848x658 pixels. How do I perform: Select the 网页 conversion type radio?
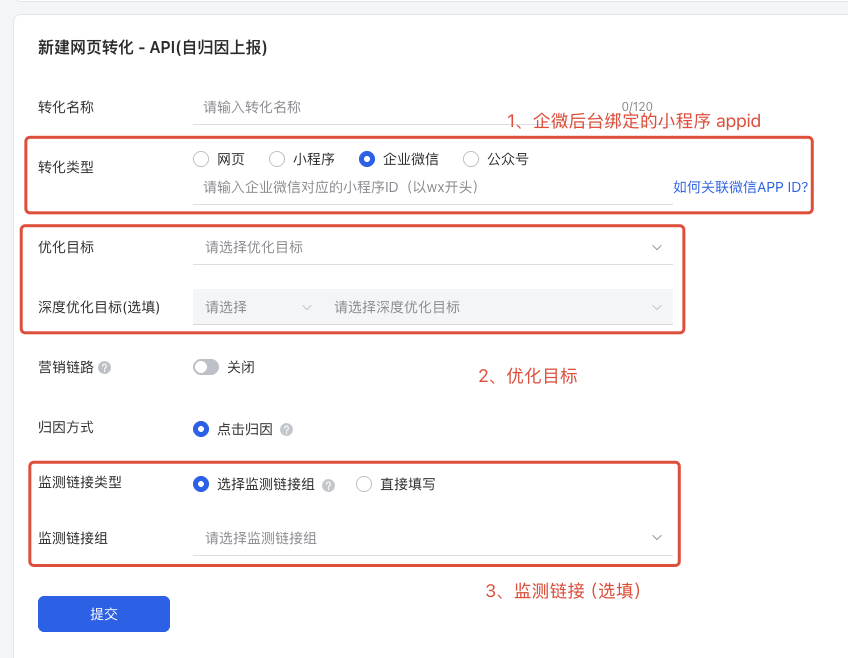click(201, 159)
